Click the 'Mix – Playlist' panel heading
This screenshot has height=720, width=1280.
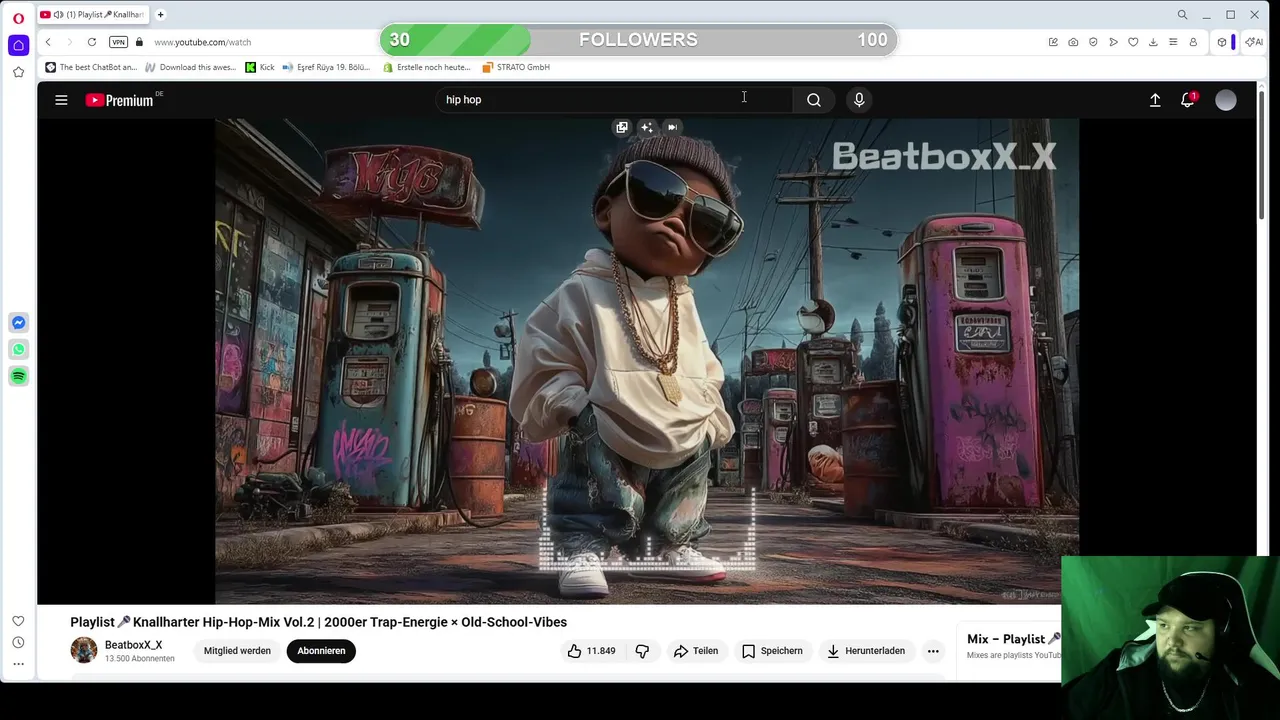[x=1013, y=639]
